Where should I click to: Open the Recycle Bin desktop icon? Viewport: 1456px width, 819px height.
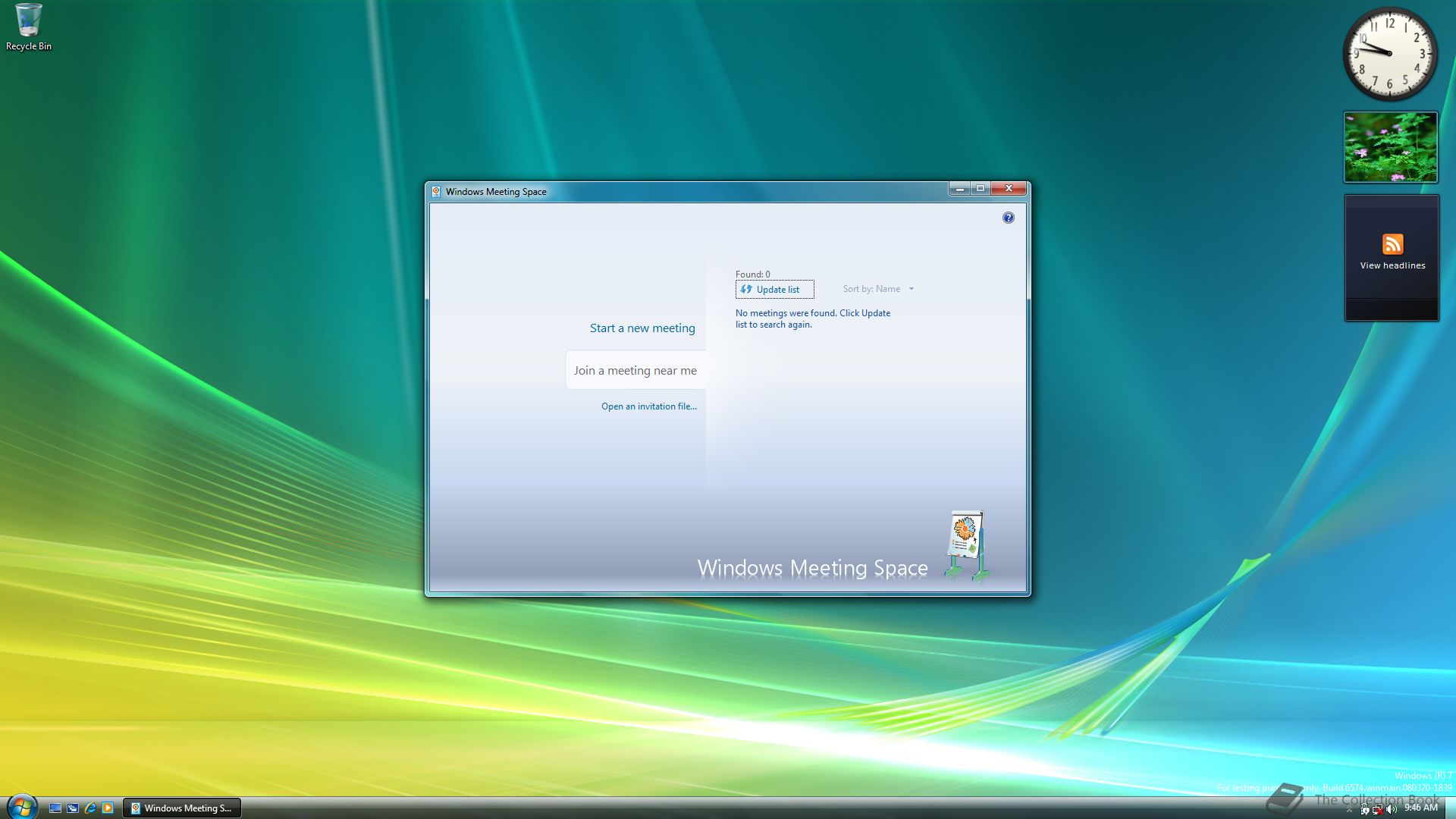click(28, 27)
